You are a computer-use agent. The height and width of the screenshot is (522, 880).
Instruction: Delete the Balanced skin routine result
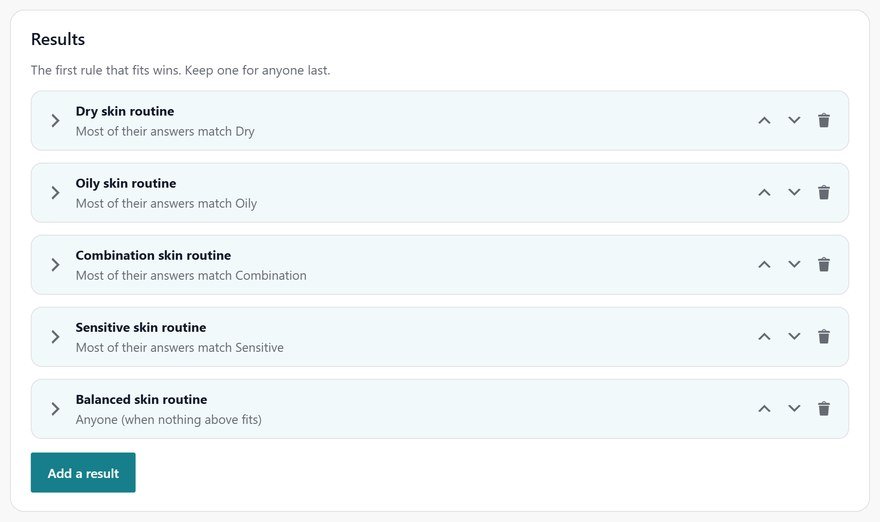[824, 409]
